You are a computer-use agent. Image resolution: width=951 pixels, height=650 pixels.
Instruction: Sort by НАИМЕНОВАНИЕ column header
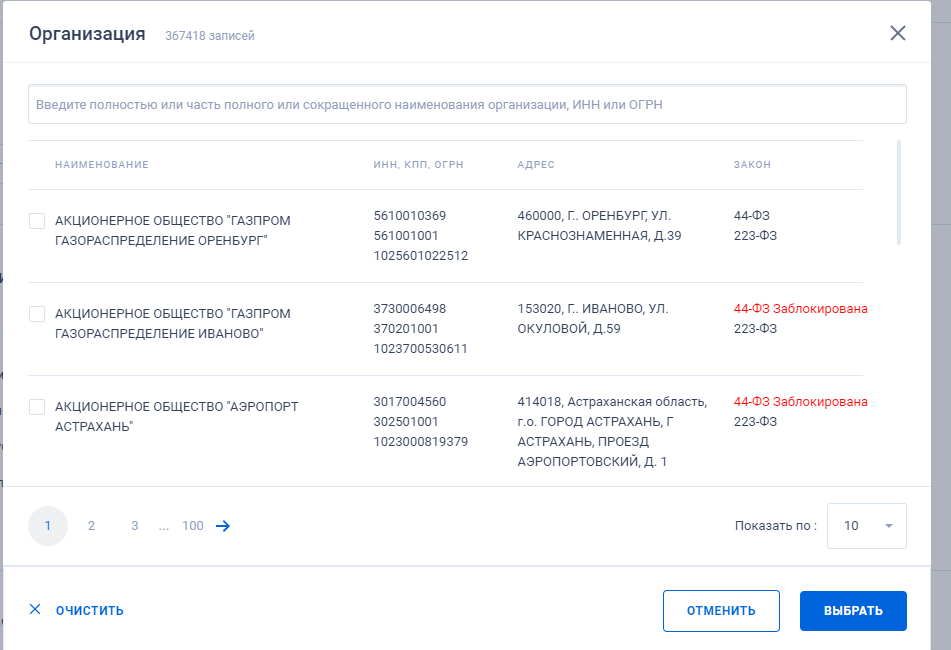(102, 165)
